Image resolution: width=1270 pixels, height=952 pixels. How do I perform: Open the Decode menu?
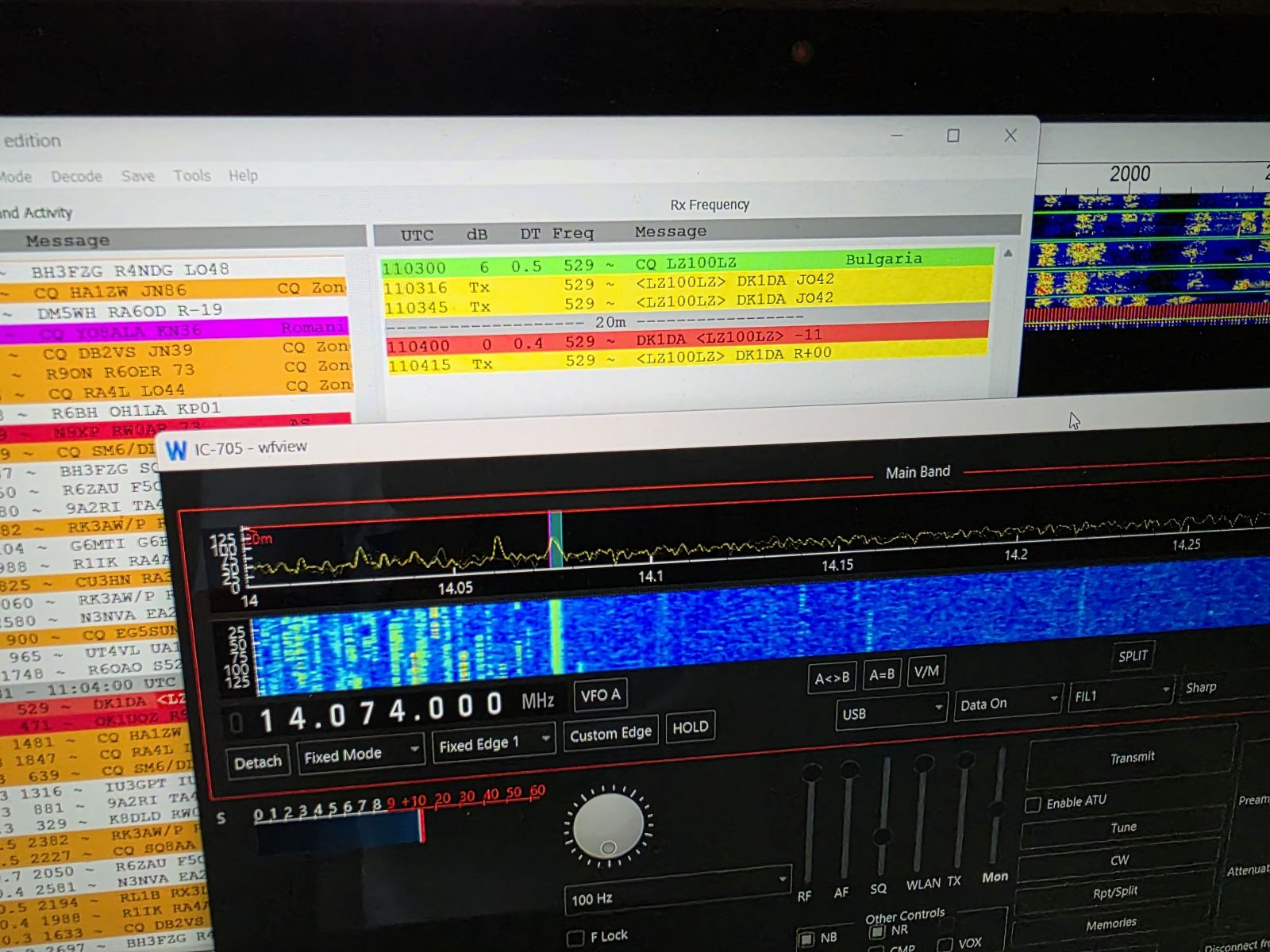[77, 176]
